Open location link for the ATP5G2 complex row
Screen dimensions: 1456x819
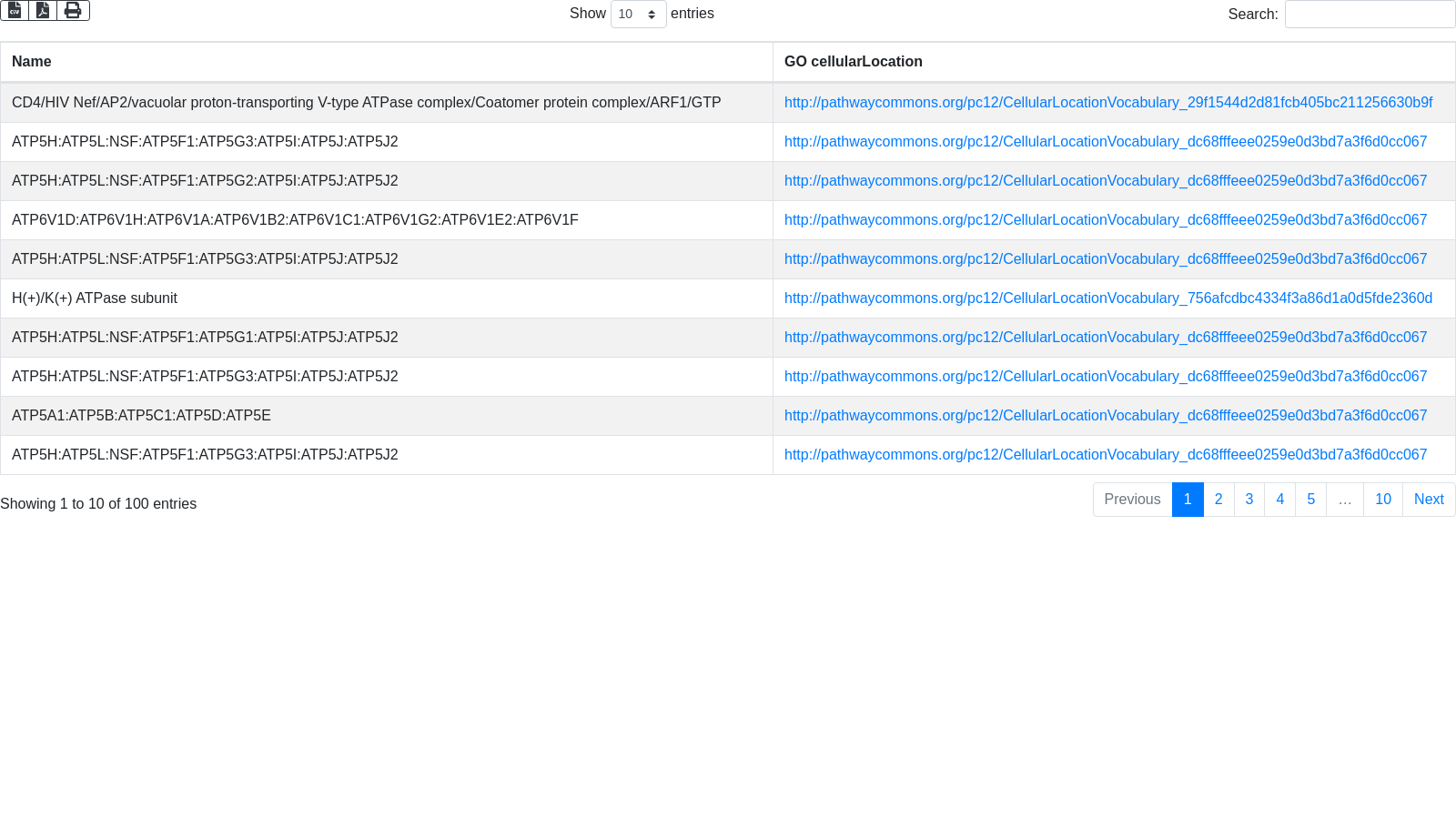click(1105, 181)
